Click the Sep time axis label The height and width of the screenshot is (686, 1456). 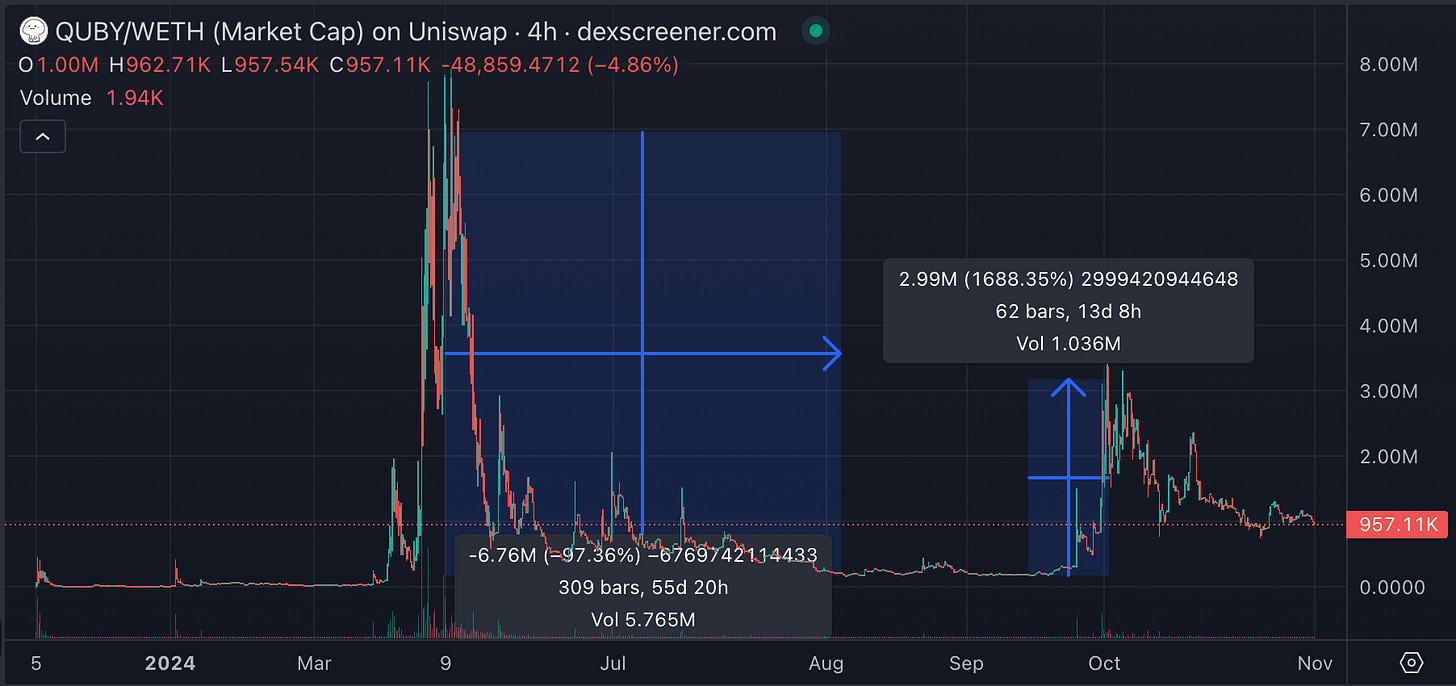967,663
